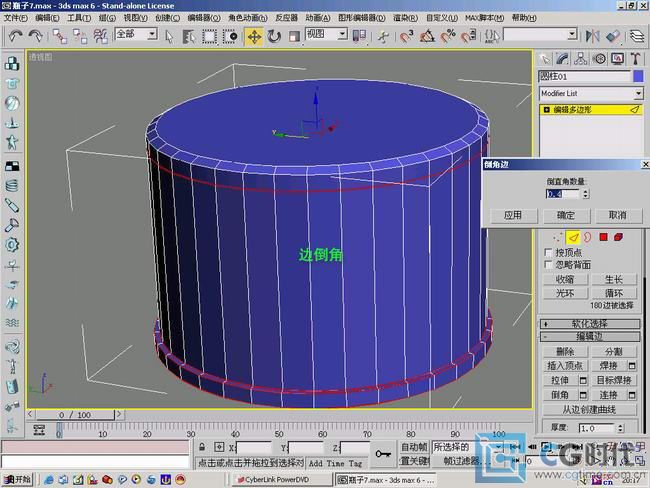Switch to the Hierarchy command panel tab
This screenshot has width=650, height=488.
pyautogui.click(x=581, y=59)
